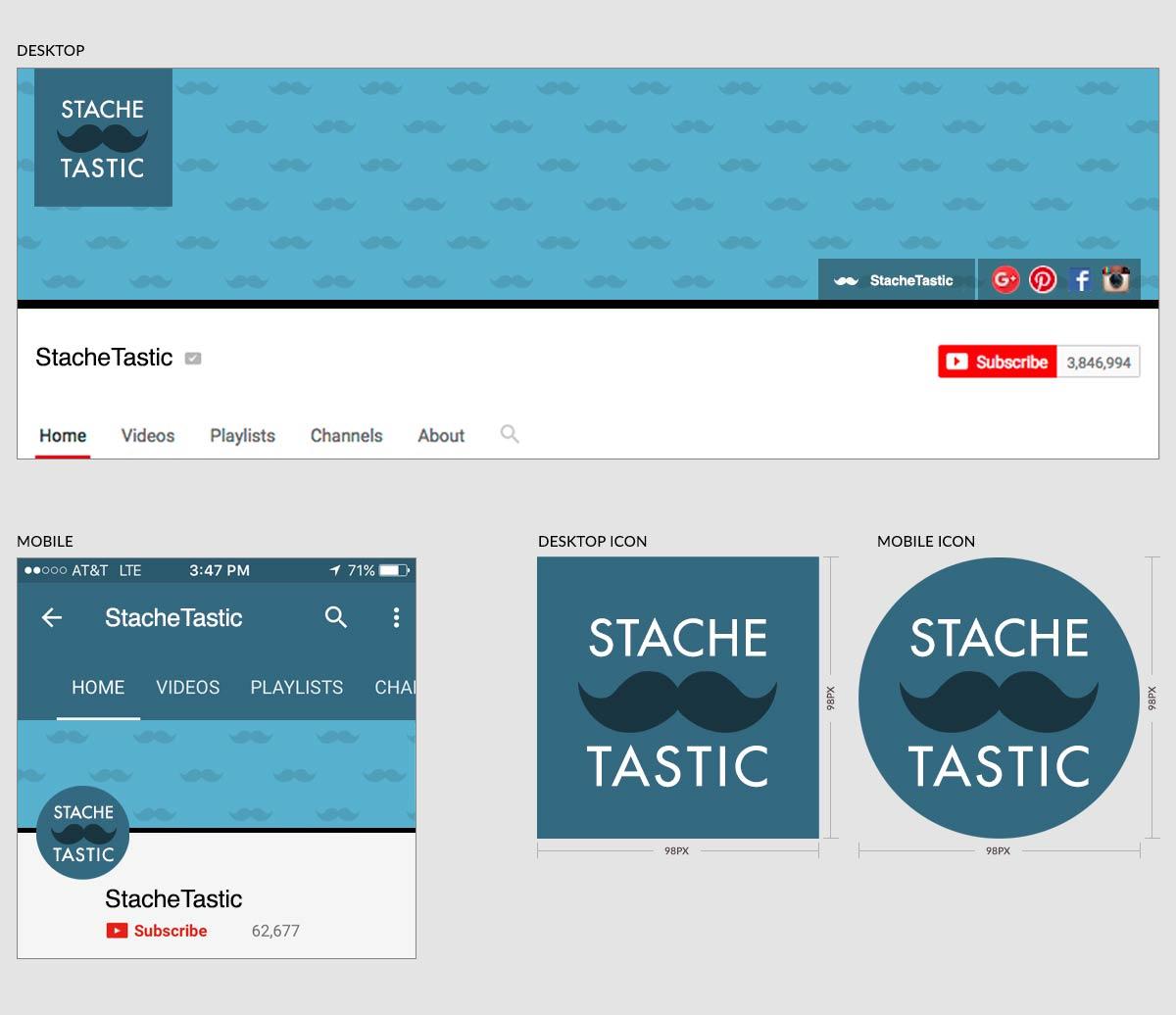Switch to the HOME tab on mobile
This screenshot has width=1176, height=1015.
[x=98, y=687]
